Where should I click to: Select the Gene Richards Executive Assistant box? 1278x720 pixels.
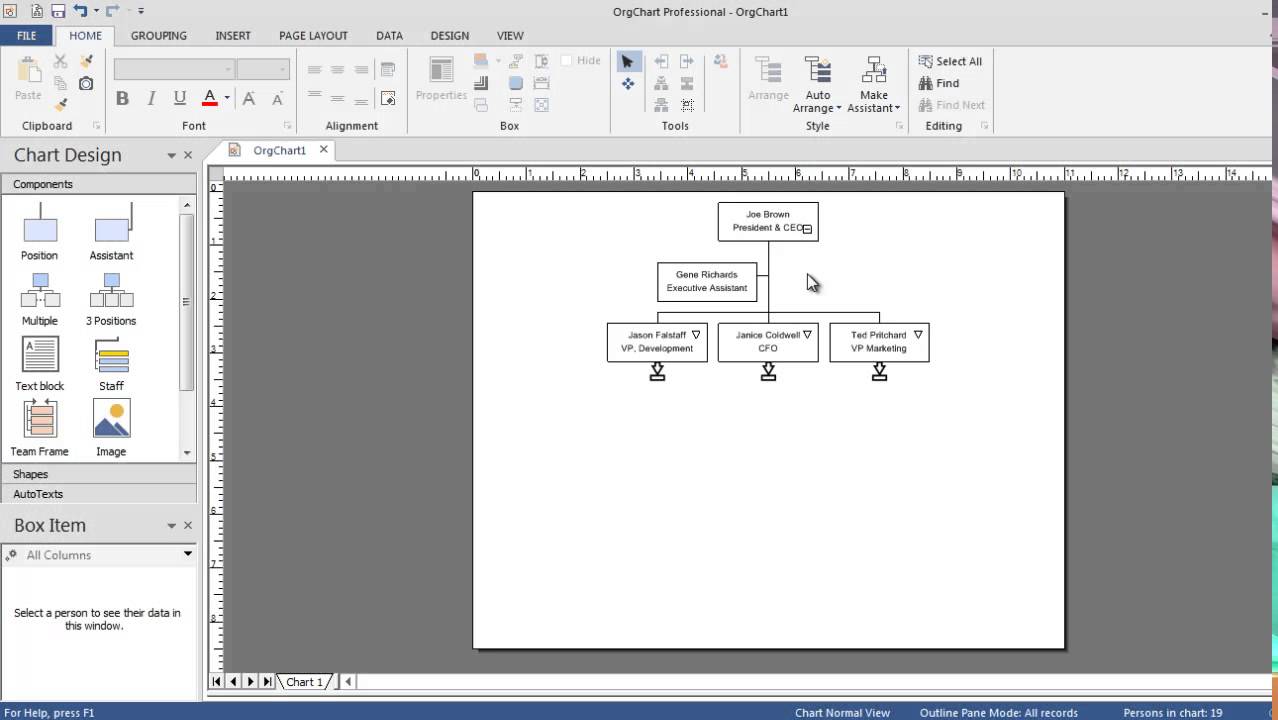coord(707,282)
